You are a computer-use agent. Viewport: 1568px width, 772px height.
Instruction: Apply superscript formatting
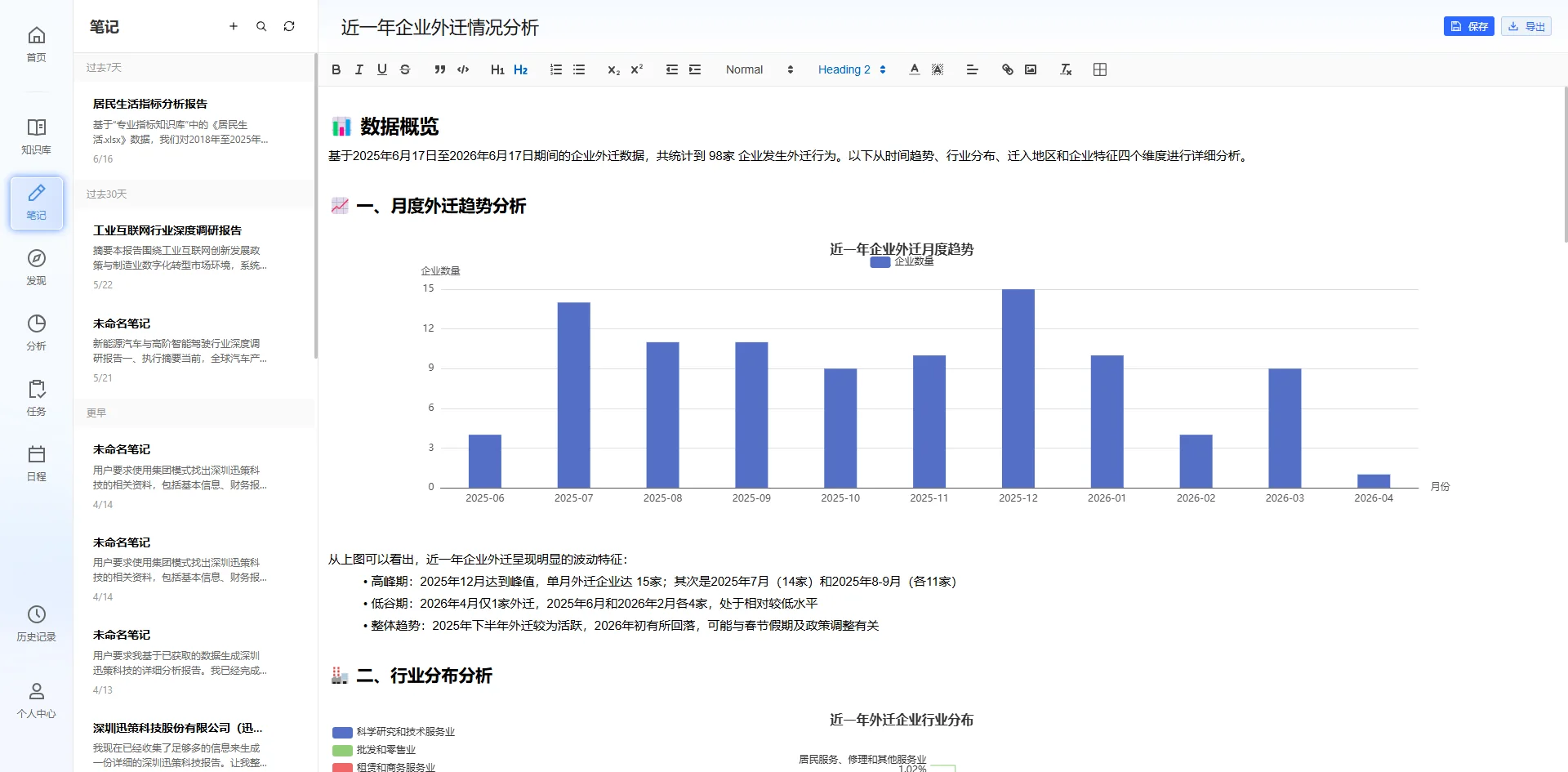tap(637, 69)
